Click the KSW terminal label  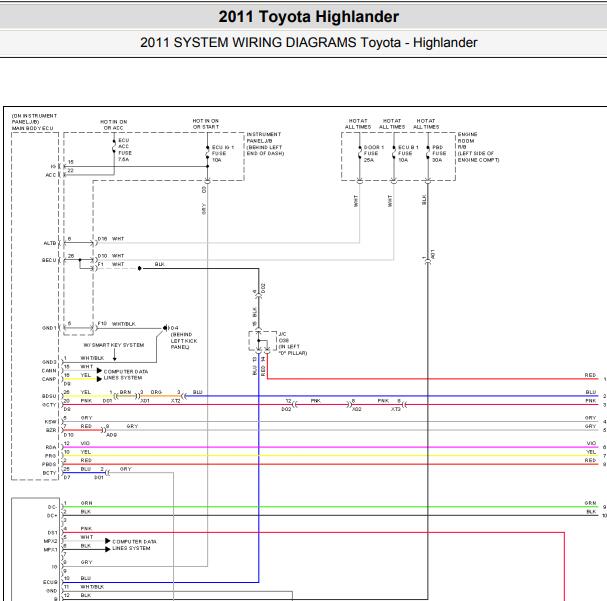50,421
